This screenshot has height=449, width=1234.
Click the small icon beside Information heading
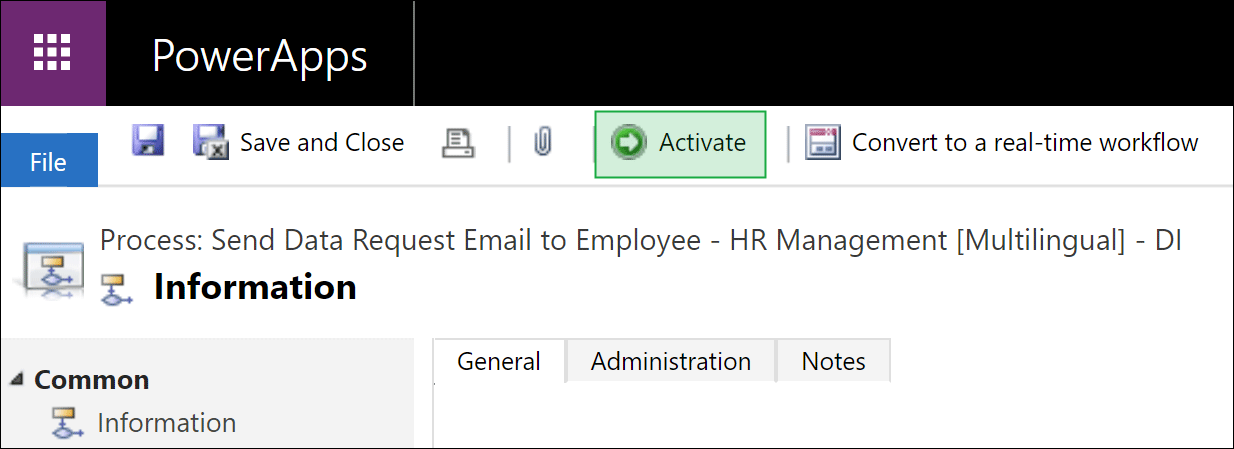click(x=119, y=288)
